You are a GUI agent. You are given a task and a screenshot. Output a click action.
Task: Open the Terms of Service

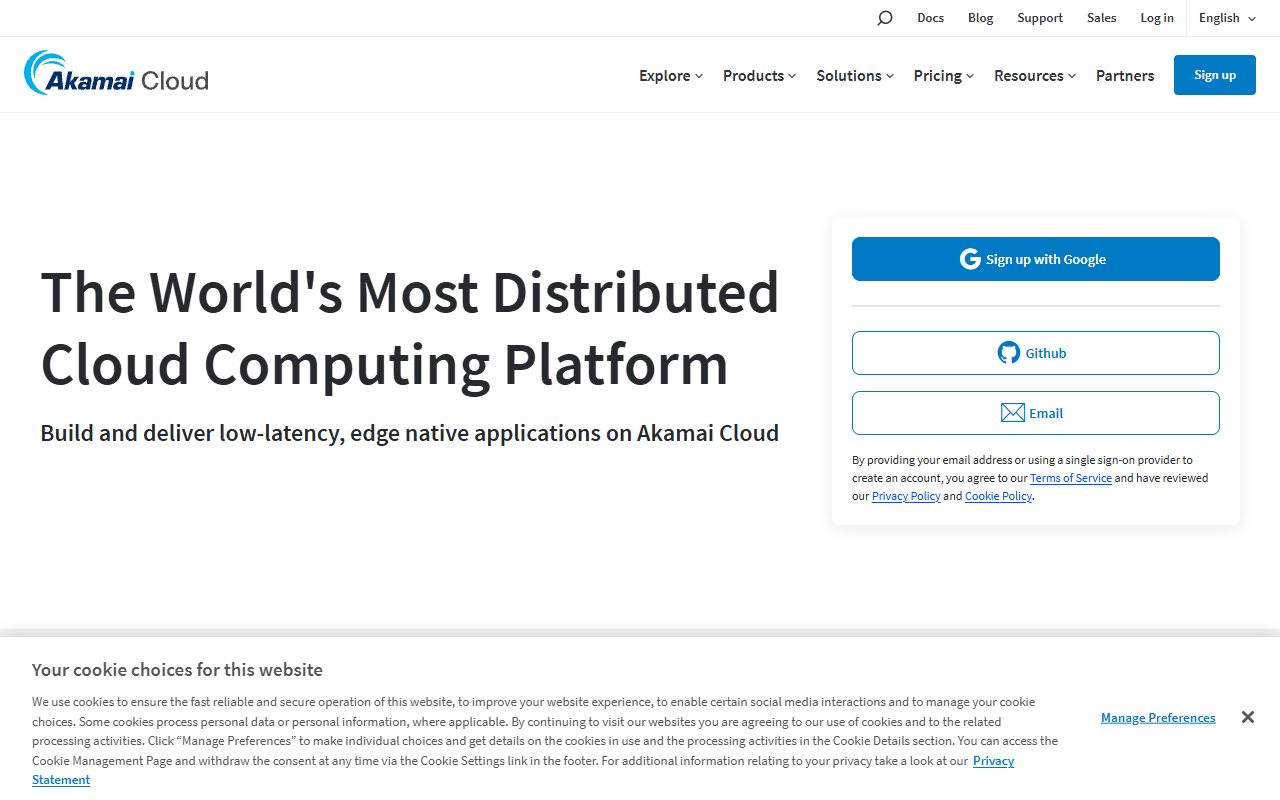click(1071, 478)
